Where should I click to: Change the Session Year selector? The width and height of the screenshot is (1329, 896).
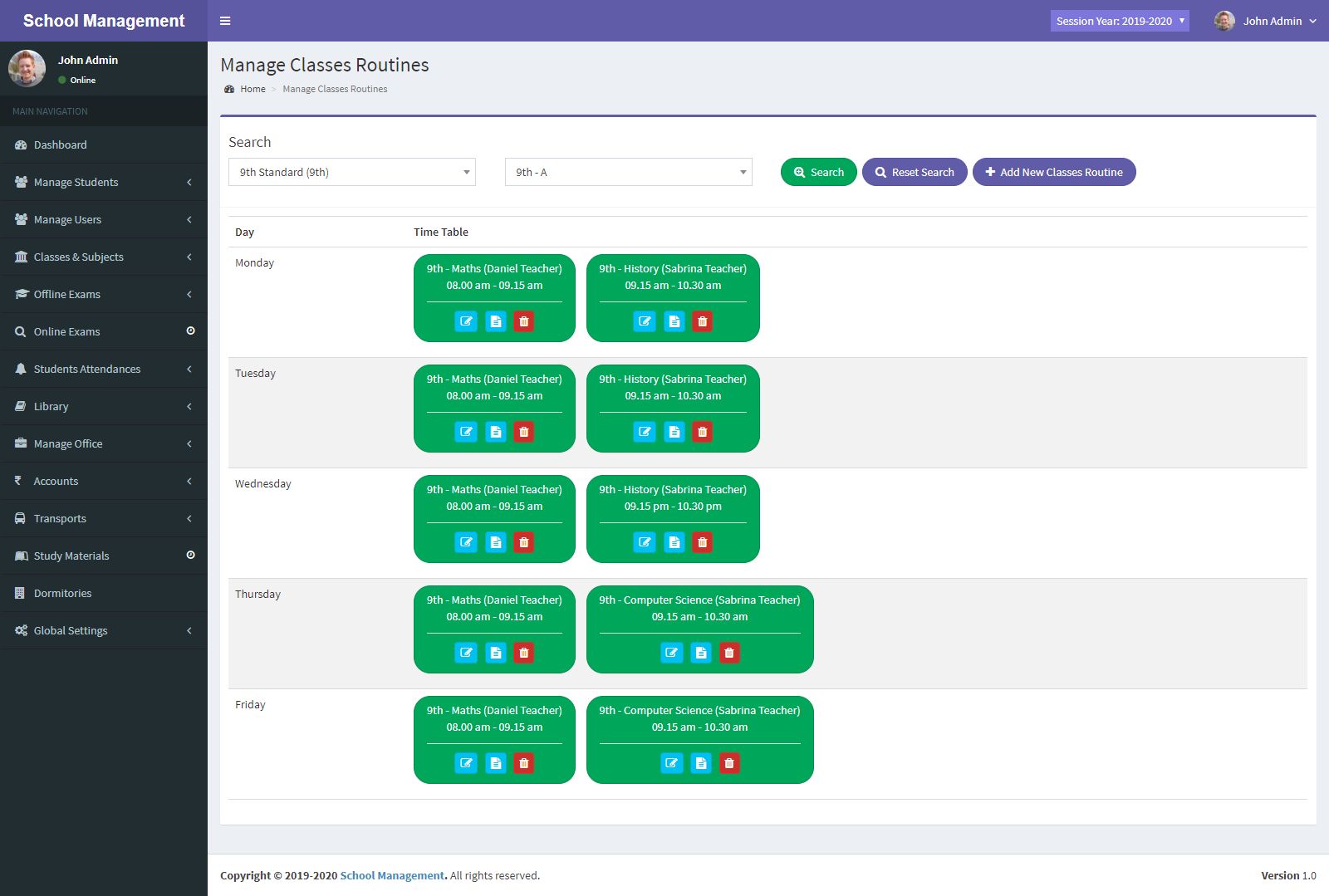(x=1119, y=21)
